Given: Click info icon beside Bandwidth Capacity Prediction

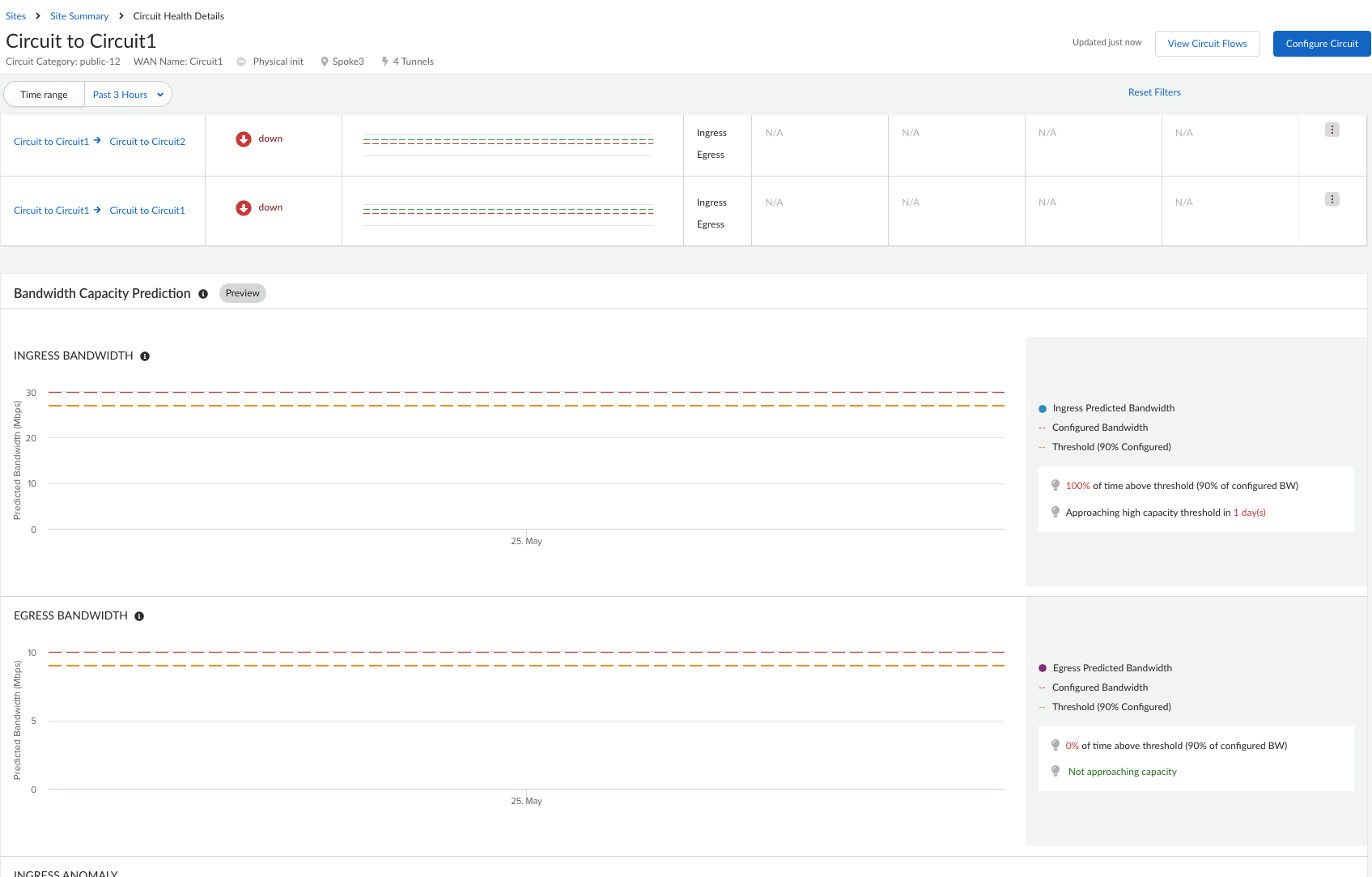Looking at the screenshot, I should pyautogui.click(x=203, y=294).
